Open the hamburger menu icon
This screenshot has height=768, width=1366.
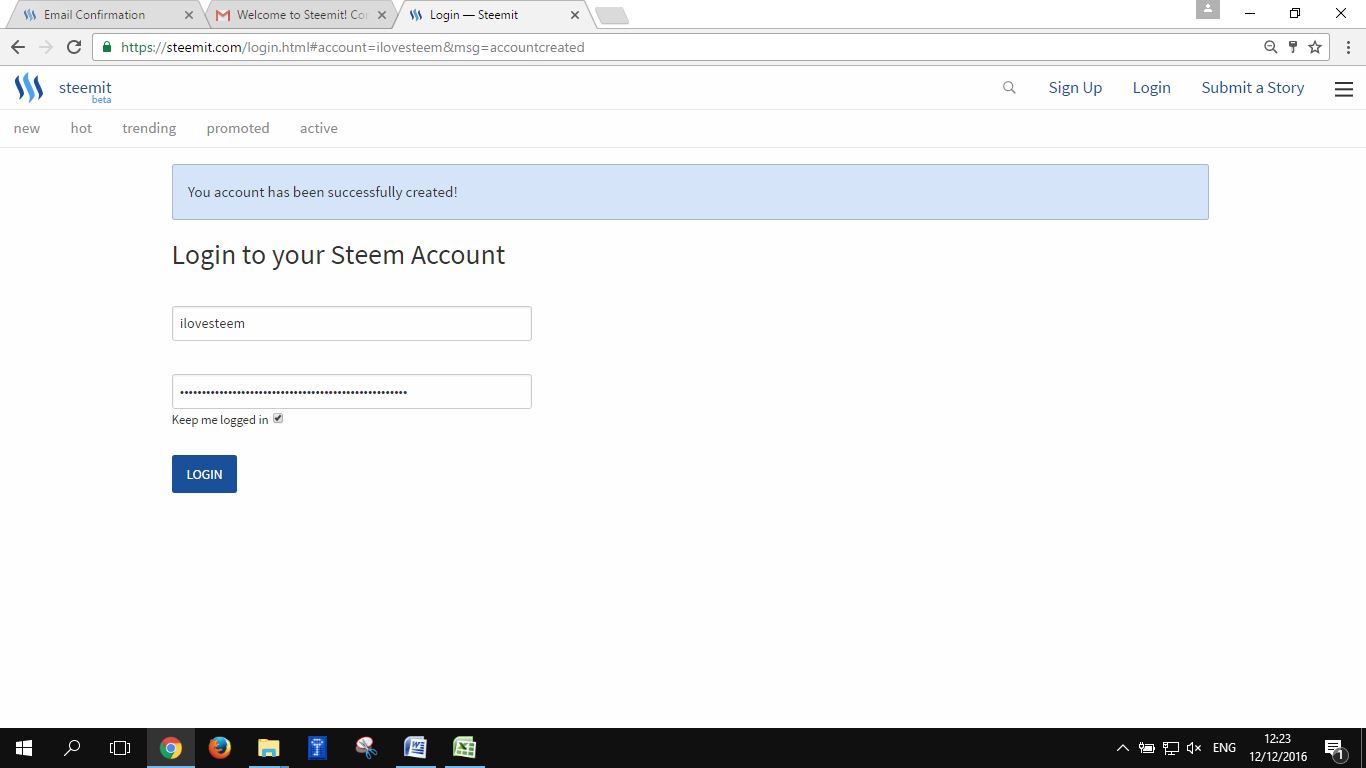click(1344, 89)
